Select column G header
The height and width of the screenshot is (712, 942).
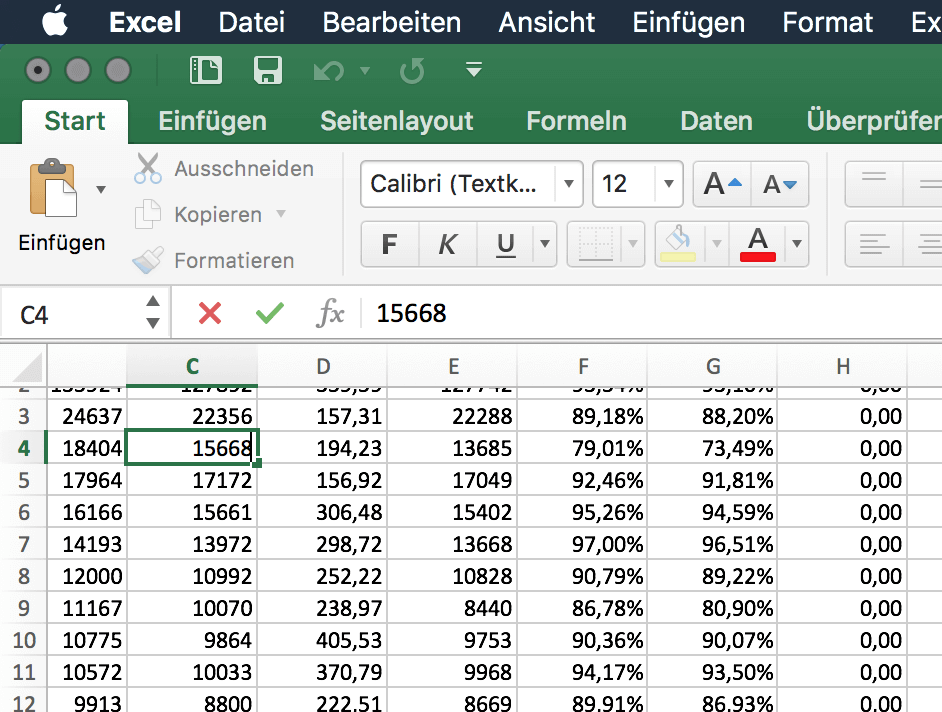coord(713,366)
